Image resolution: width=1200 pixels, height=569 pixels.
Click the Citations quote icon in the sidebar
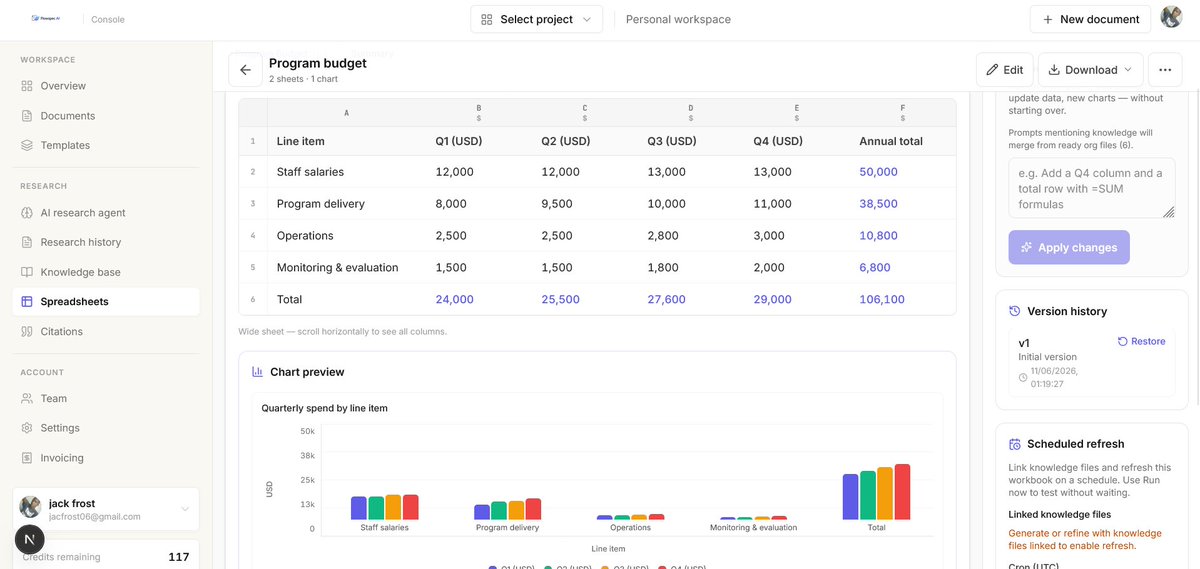pyautogui.click(x=27, y=331)
